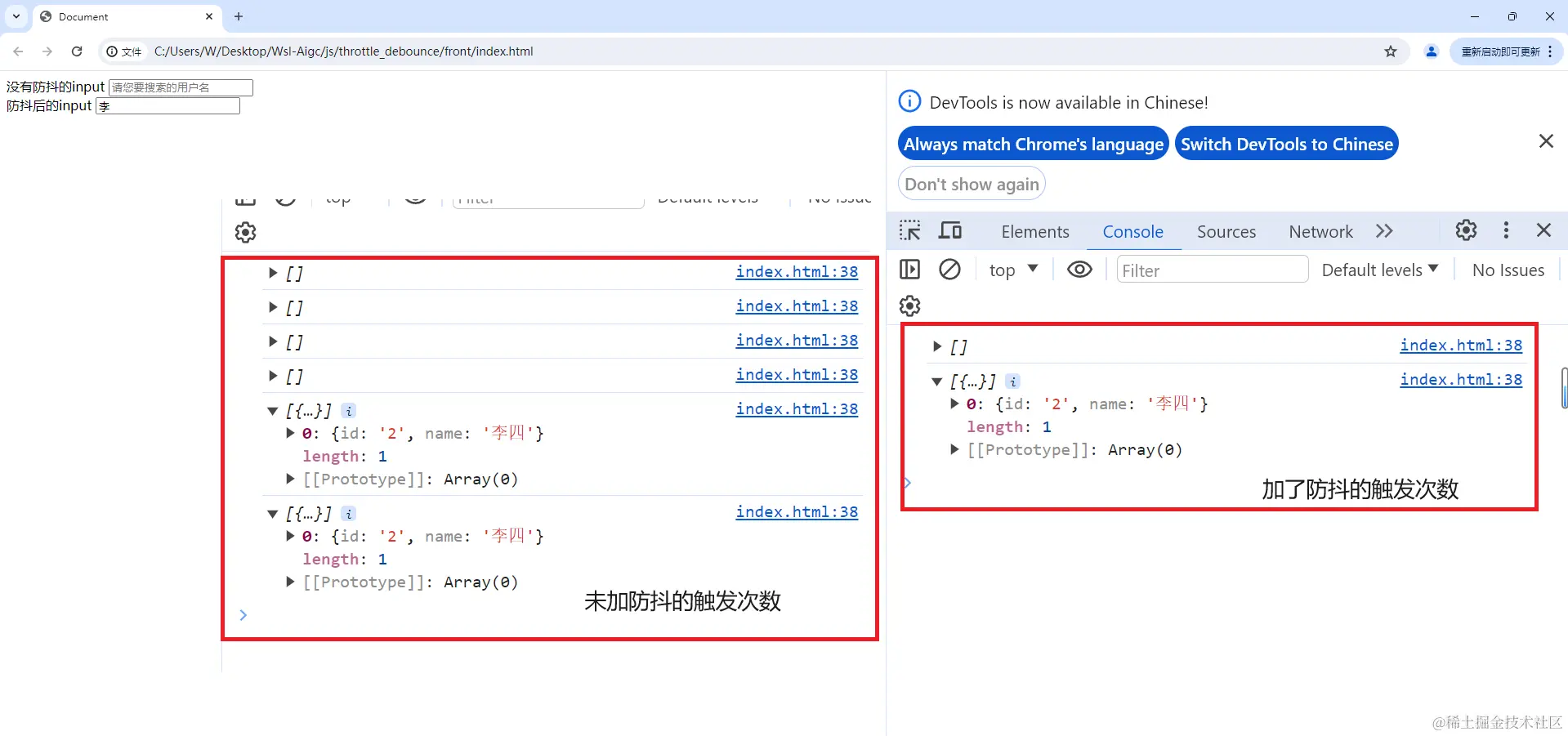Screen dimensions: 1568x736
Task: Minimize the Chrome window
Action: tap(1475, 16)
